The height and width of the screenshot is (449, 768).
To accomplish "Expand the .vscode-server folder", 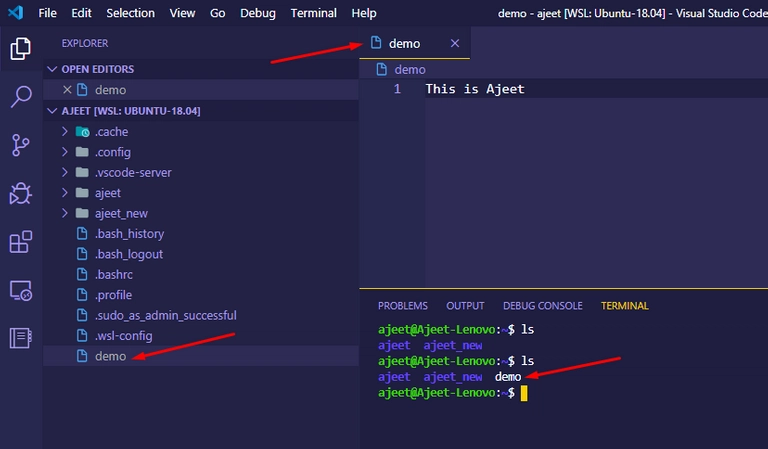I will click(65, 172).
